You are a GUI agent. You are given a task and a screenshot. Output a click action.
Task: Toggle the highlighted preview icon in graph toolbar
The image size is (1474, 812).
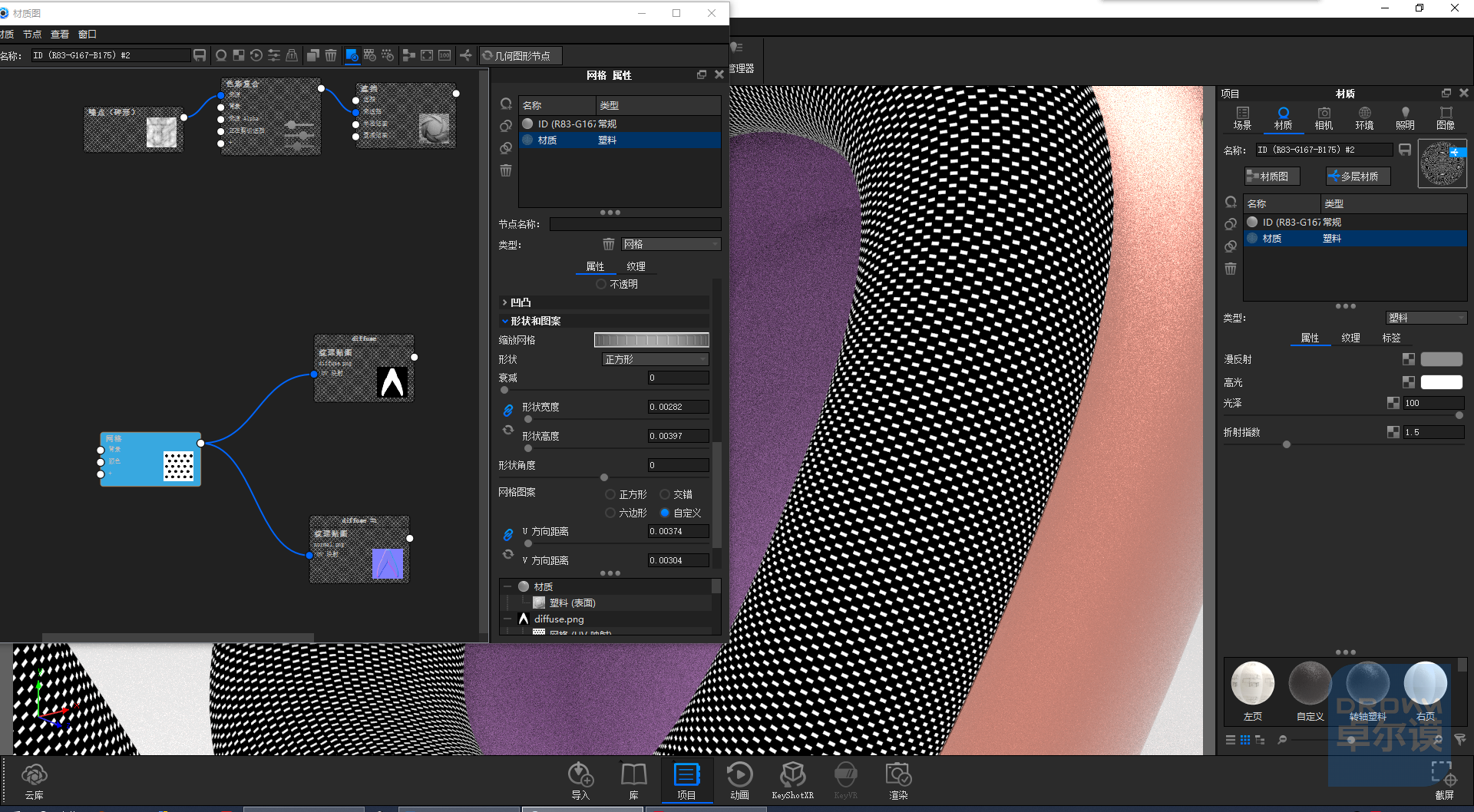pyautogui.click(x=352, y=55)
